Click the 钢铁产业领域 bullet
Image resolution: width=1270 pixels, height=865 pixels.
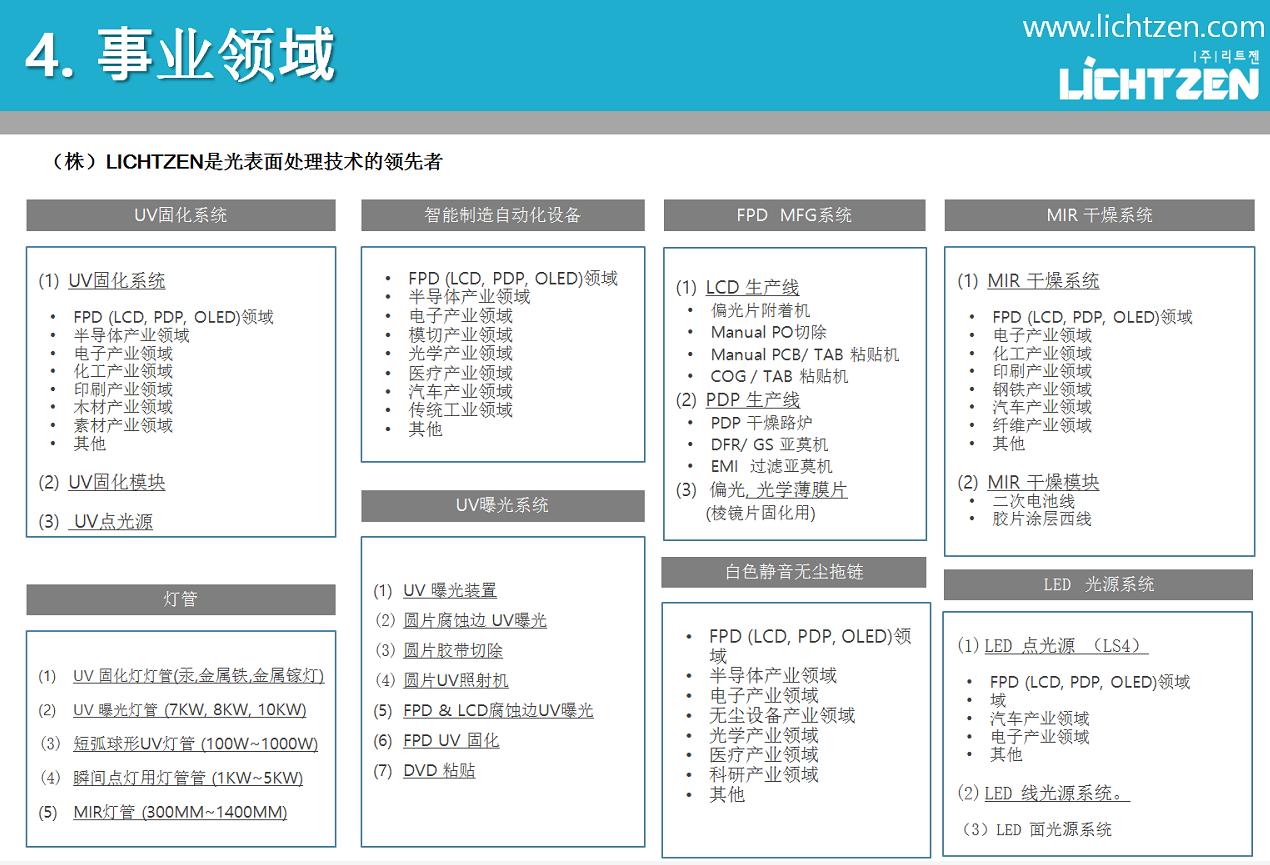(x=1042, y=389)
